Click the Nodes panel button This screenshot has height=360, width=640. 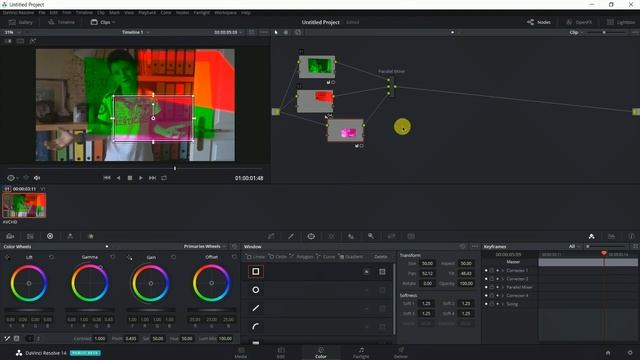539,22
